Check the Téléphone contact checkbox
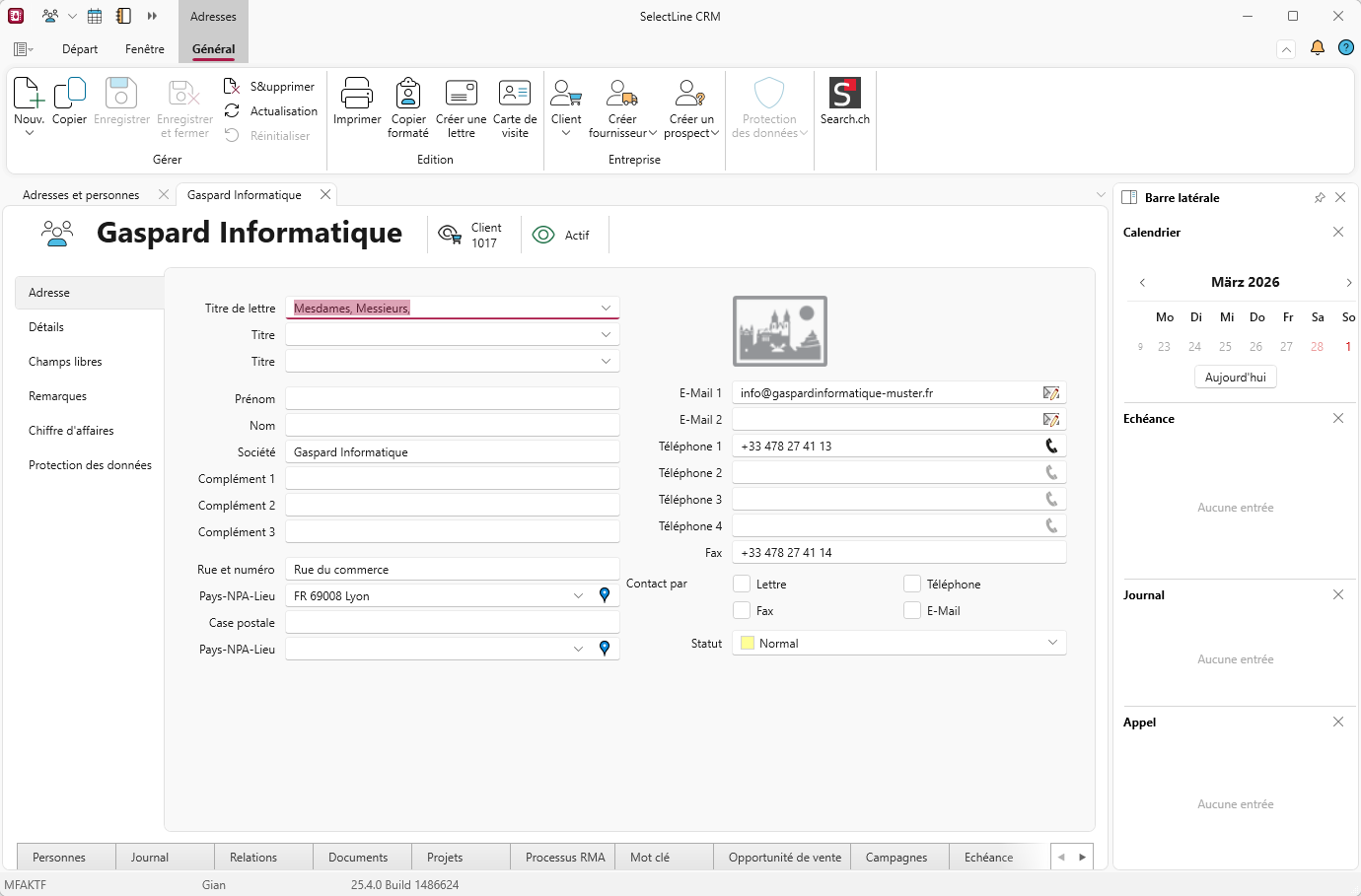Screen dimensions: 1361x896 click(912, 585)
